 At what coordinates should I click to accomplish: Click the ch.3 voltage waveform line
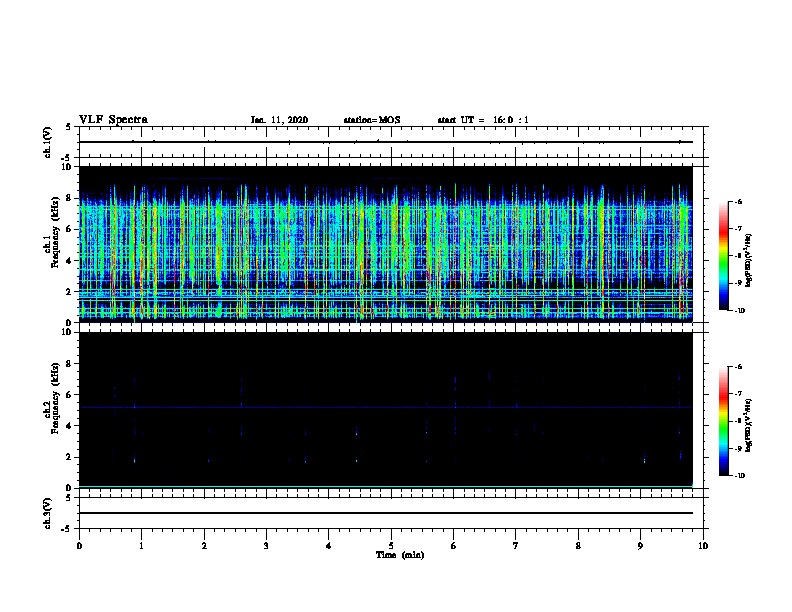pos(385,513)
